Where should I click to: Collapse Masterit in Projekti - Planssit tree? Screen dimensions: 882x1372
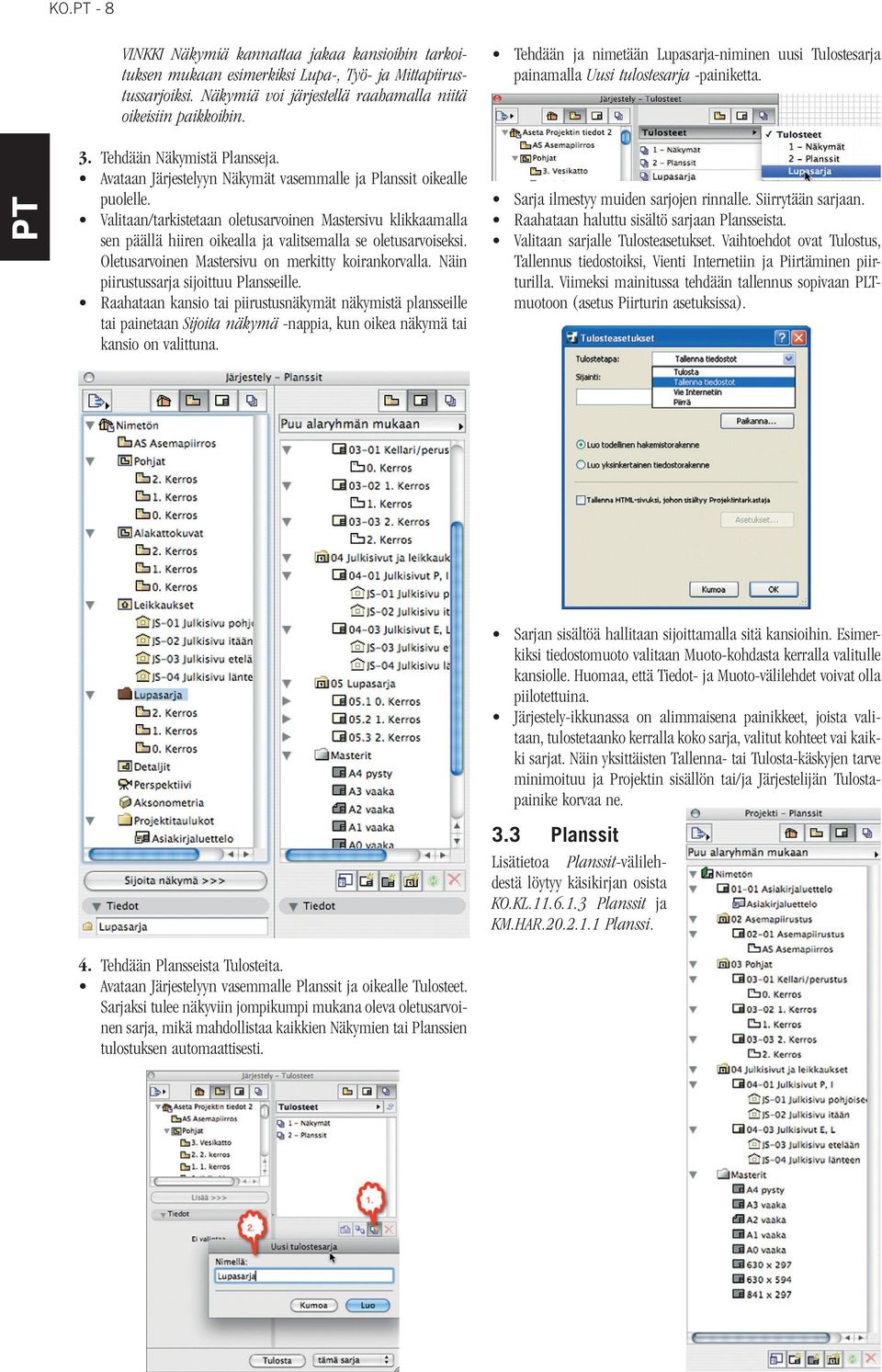tap(694, 1174)
